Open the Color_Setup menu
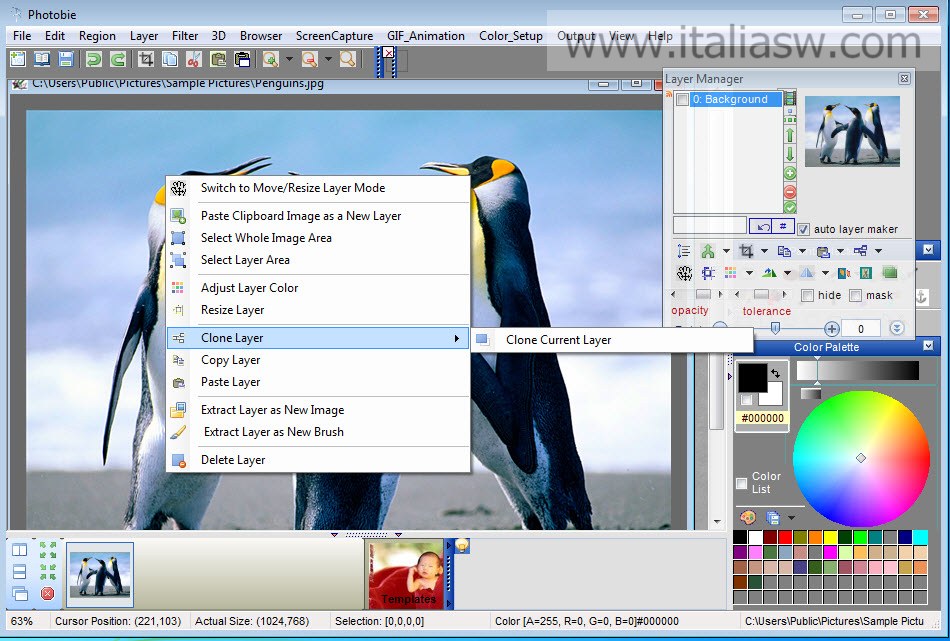 point(511,36)
